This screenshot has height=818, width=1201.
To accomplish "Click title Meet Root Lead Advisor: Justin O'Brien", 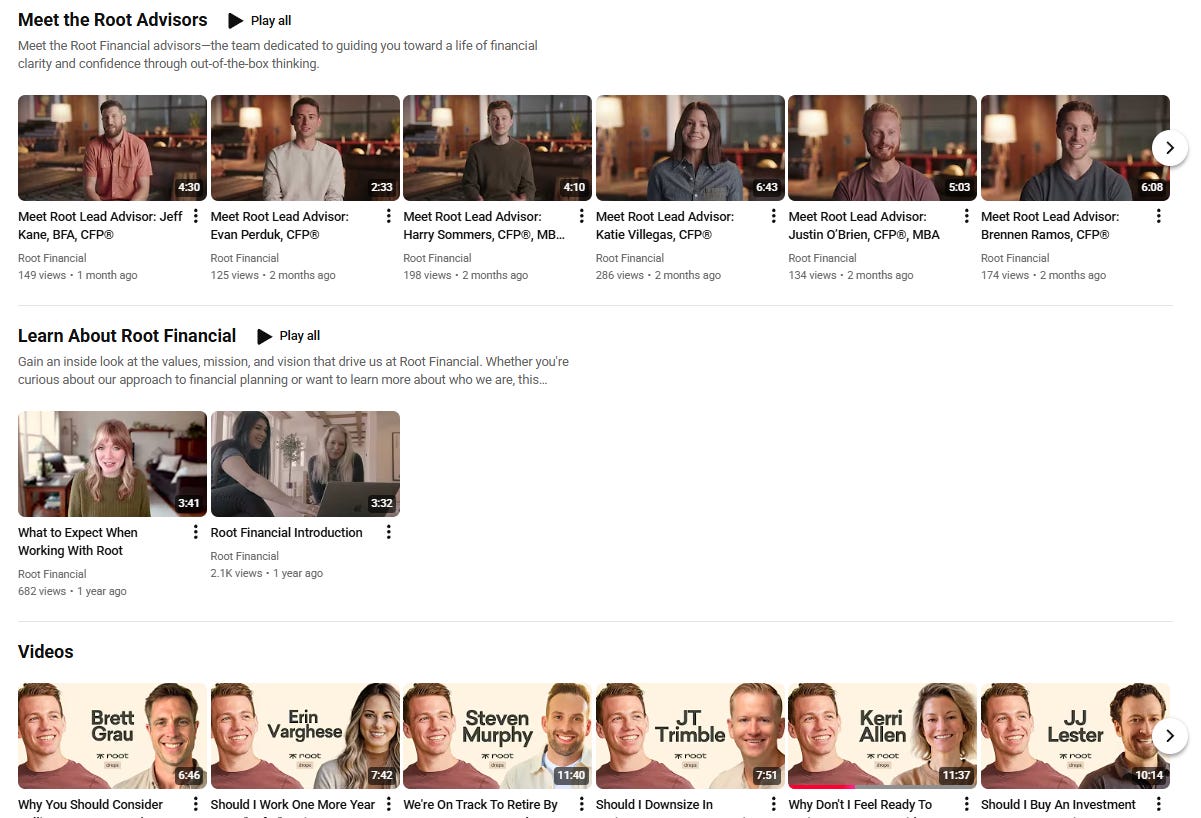I will [x=864, y=226].
